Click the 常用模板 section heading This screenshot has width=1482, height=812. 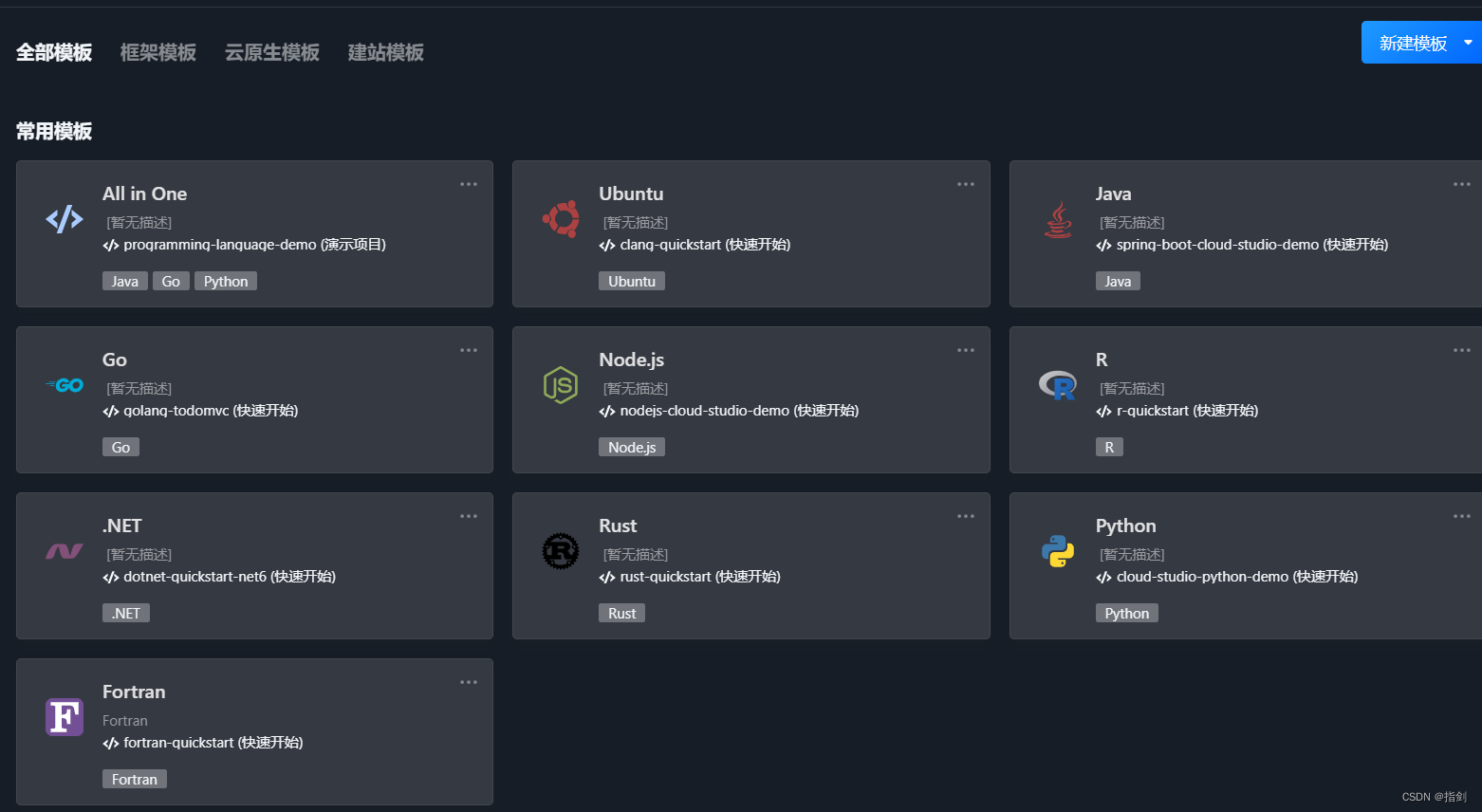coord(54,131)
